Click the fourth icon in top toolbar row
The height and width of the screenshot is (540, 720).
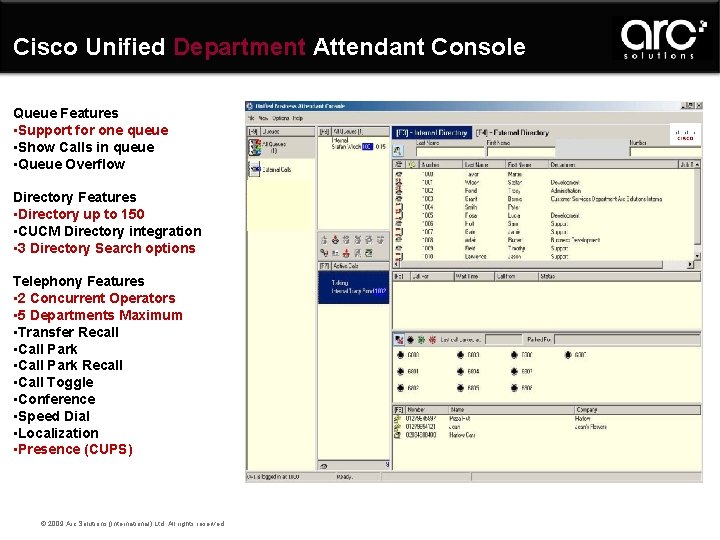pyautogui.click(x=357, y=240)
